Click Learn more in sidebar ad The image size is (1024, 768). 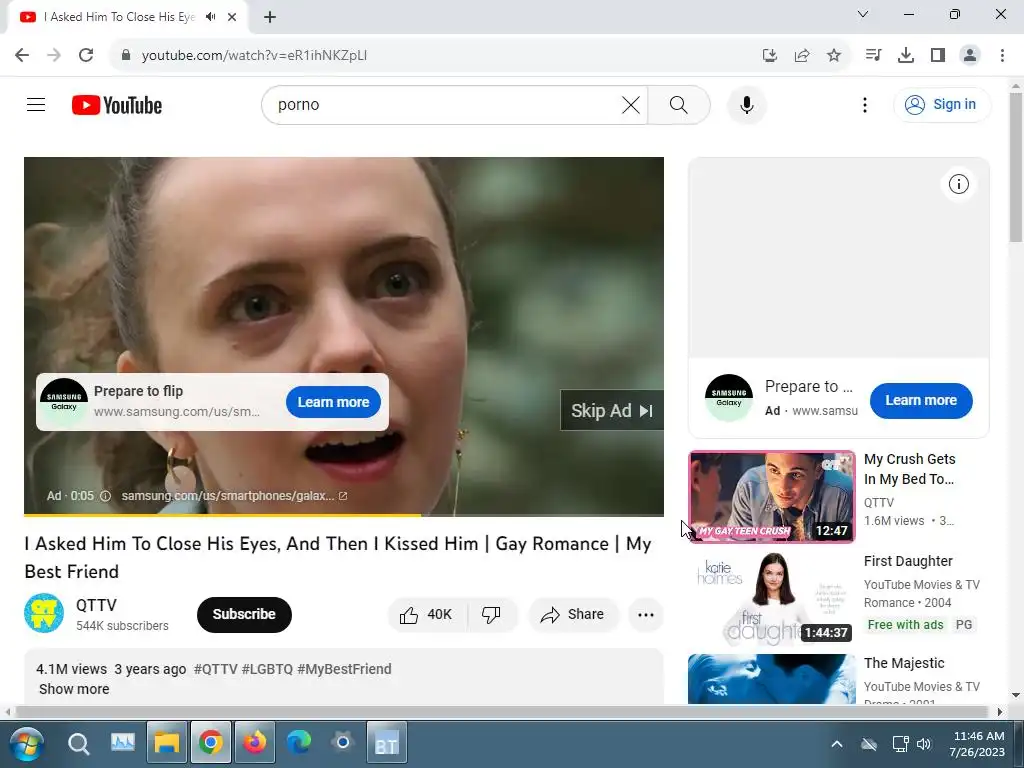point(921,400)
